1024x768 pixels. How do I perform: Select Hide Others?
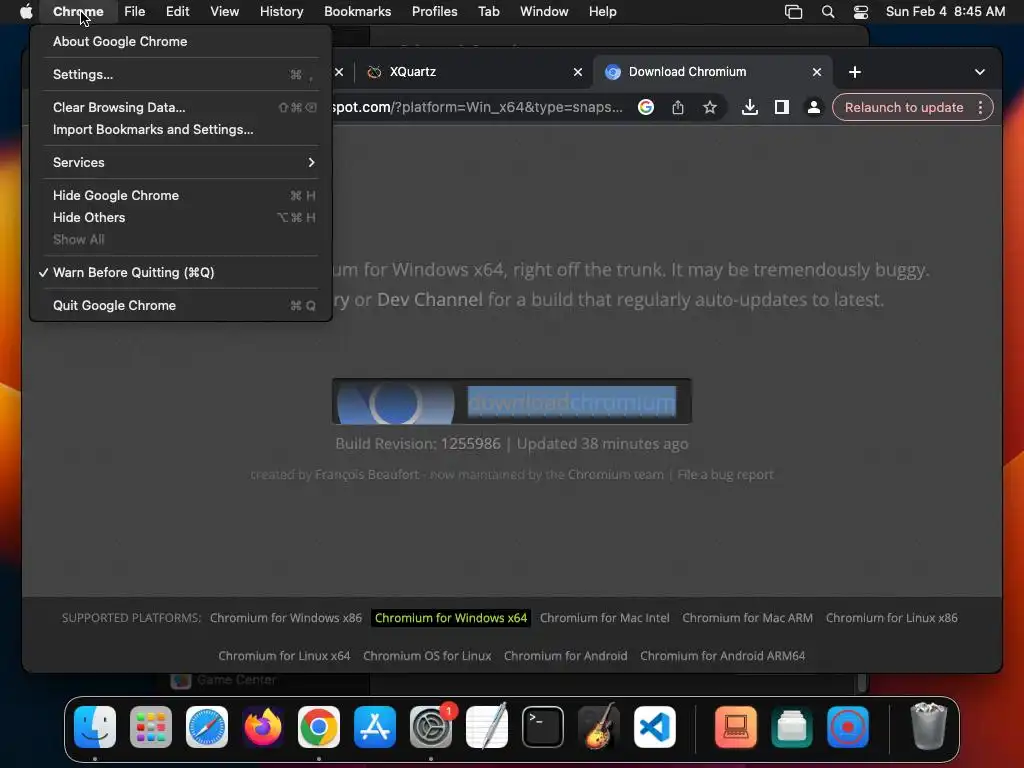(180, 217)
